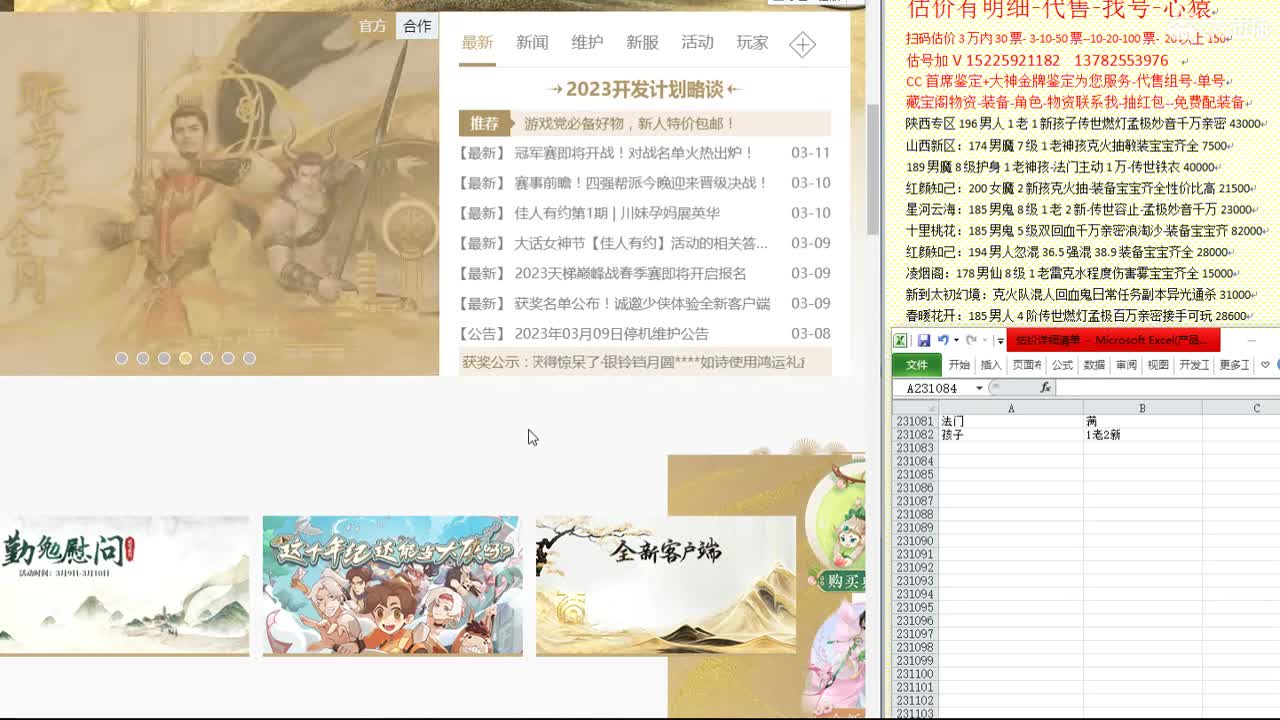Open the 审阅 ribbon tab
Viewport: 1280px width, 720px height.
click(x=1126, y=365)
